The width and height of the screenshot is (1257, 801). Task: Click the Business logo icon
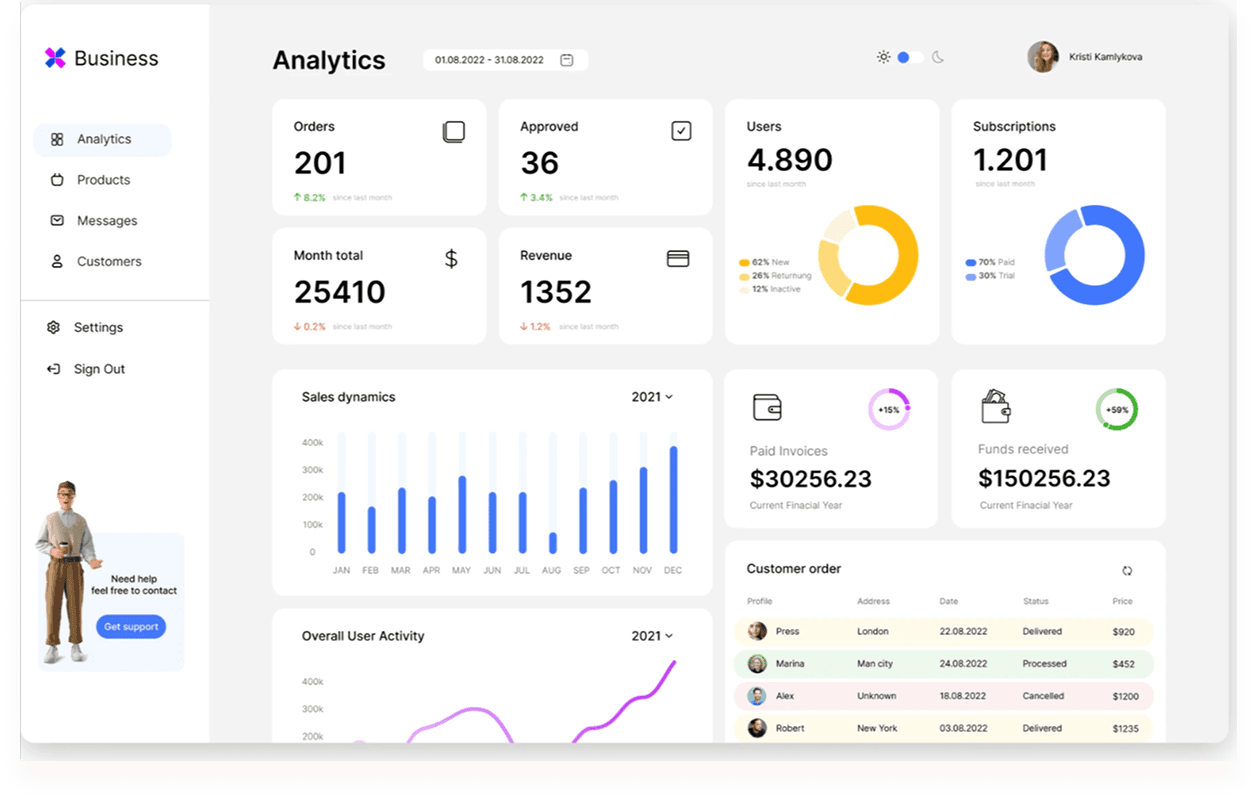53,58
